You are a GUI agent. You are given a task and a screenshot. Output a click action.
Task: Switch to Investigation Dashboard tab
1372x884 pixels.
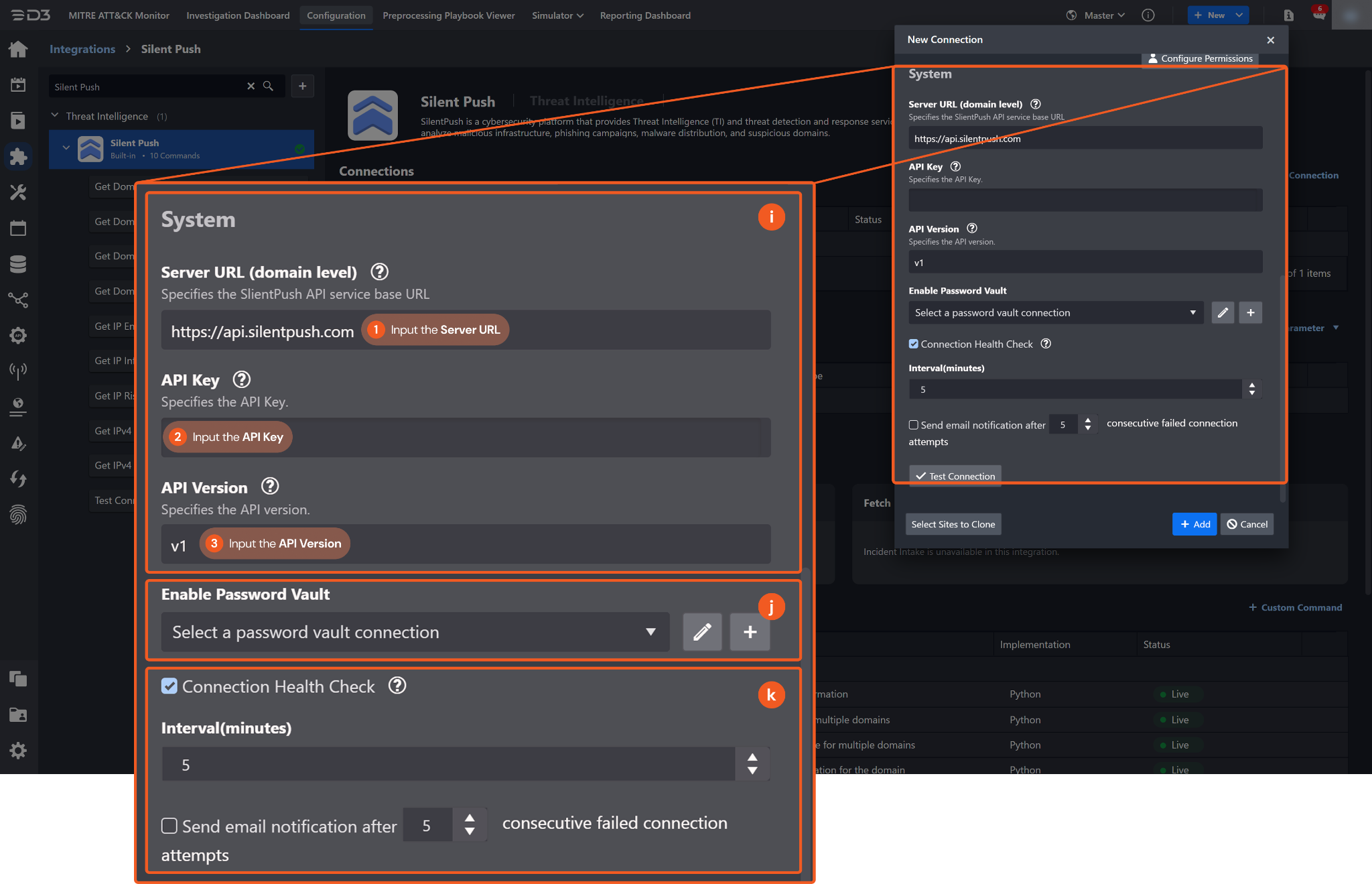(238, 15)
